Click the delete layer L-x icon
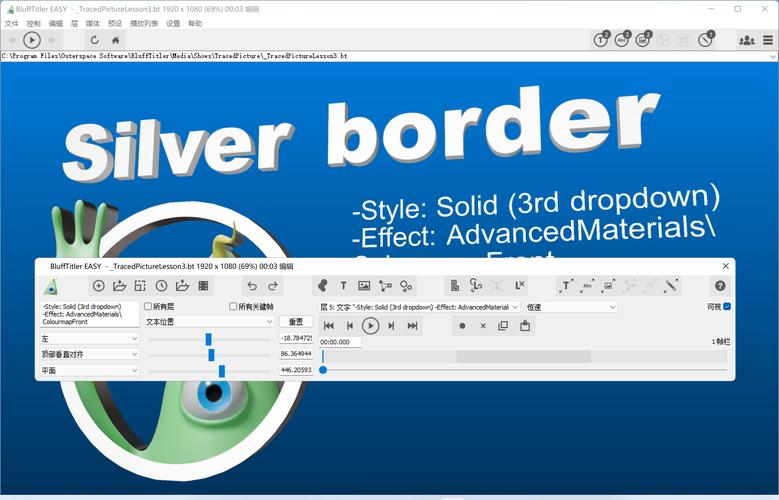Image resolution: width=779 pixels, height=500 pixels. [x=520, y=285]
